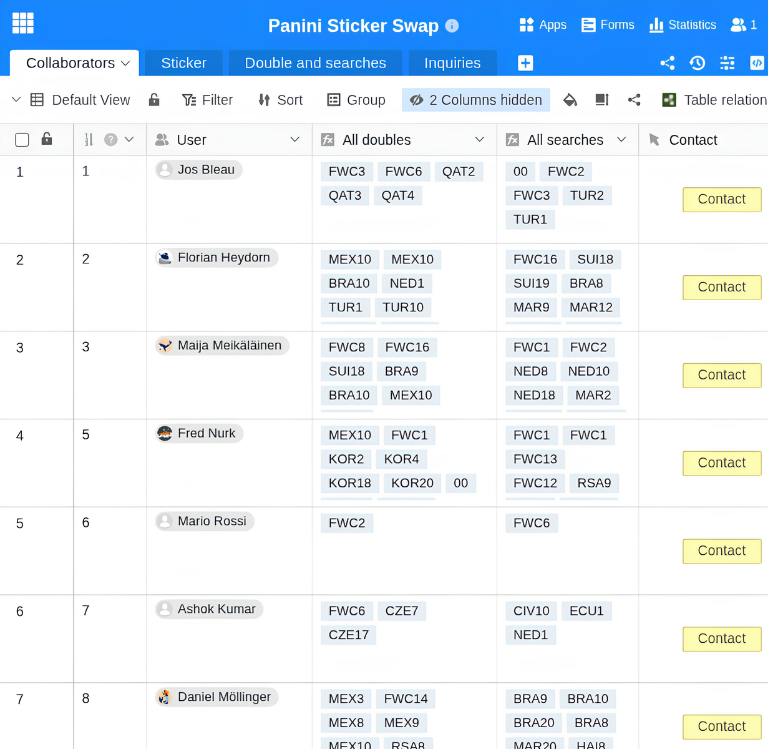This screenshot has width=768, height=749.
Task: Click the formula icon of All searches
Action: (512, 140)
